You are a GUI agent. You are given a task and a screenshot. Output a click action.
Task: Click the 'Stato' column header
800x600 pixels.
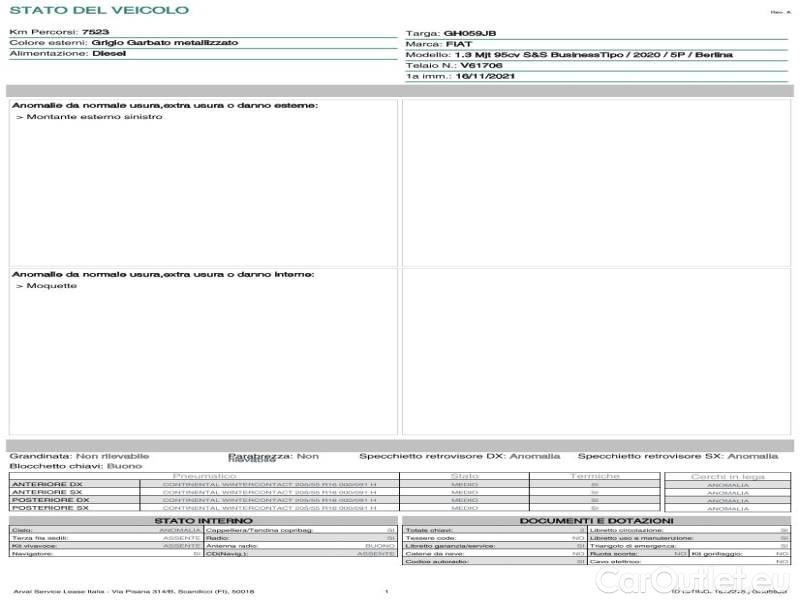[x=464, y=476]
